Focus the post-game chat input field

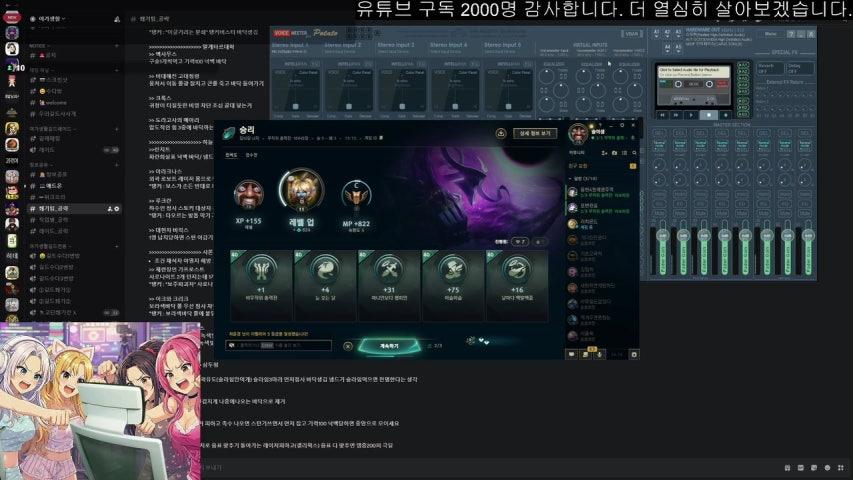click(279, 345)
